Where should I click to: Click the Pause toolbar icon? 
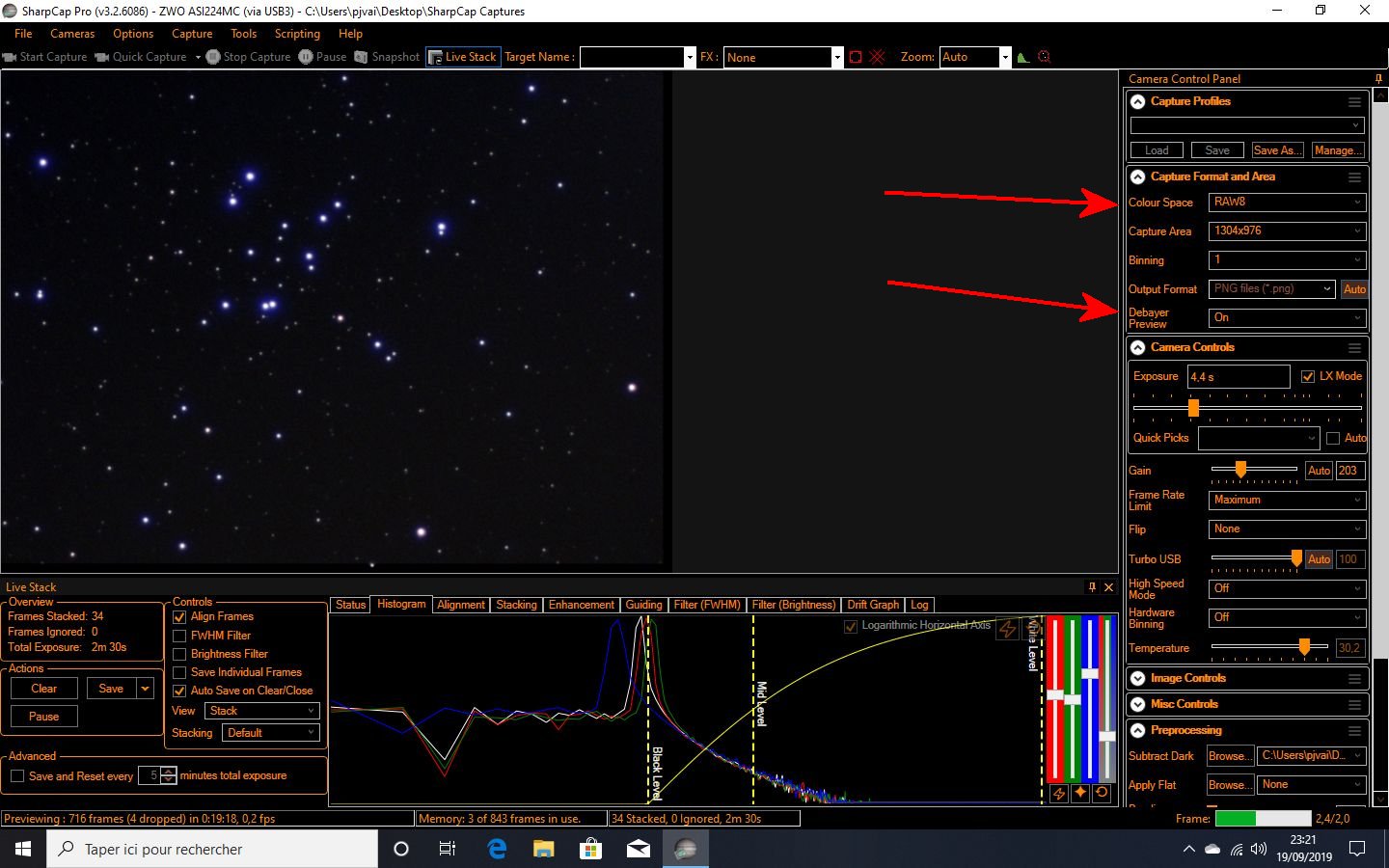306,57
